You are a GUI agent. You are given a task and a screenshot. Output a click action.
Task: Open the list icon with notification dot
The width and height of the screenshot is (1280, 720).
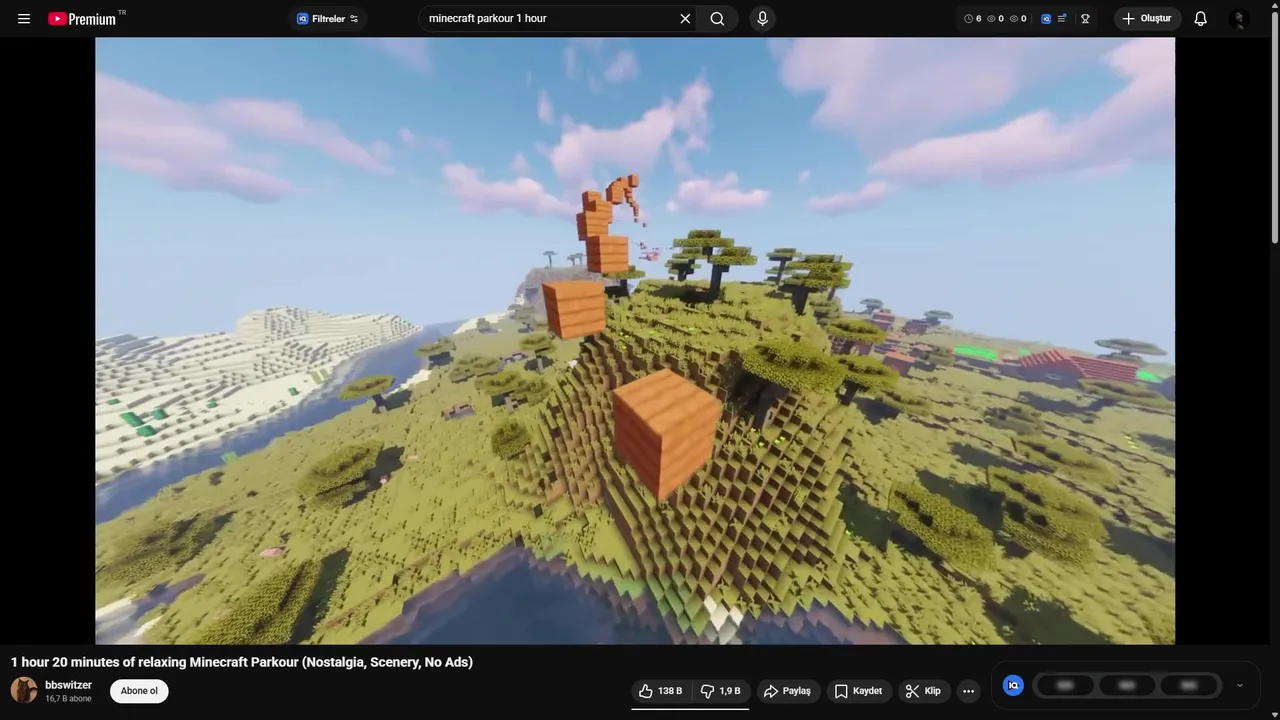pos(1062,19)
